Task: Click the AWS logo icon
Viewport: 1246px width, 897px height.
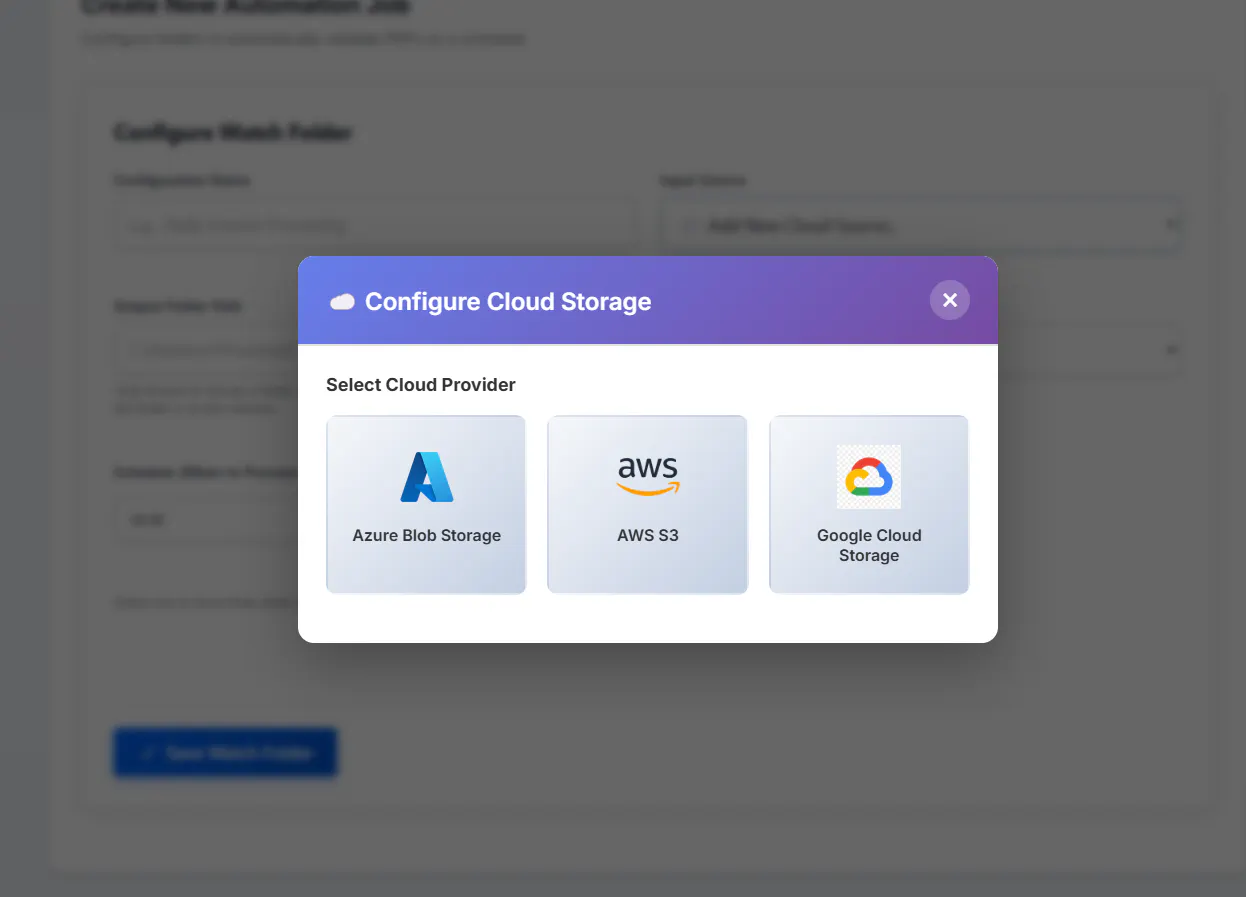Action: (648, 477)
